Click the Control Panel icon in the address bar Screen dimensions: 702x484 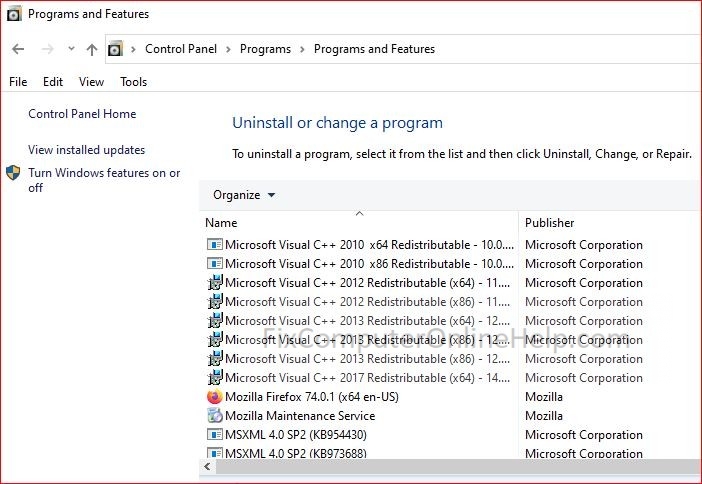pyautogui.click(x=115, y=48)
